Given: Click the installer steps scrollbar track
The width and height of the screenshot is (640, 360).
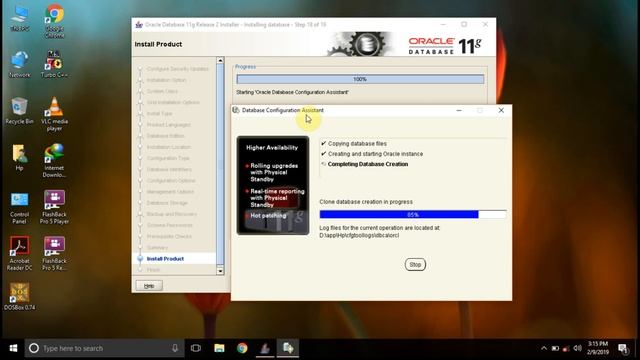Looking at the screenshot, I should 220,166.
